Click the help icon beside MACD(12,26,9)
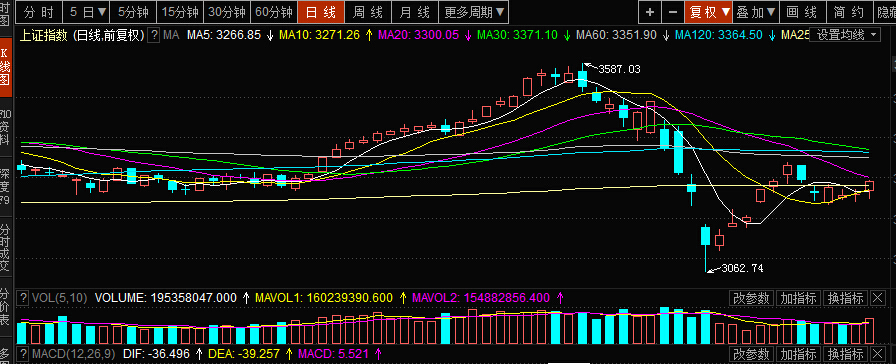896x364 pixels. coord(23,354)
